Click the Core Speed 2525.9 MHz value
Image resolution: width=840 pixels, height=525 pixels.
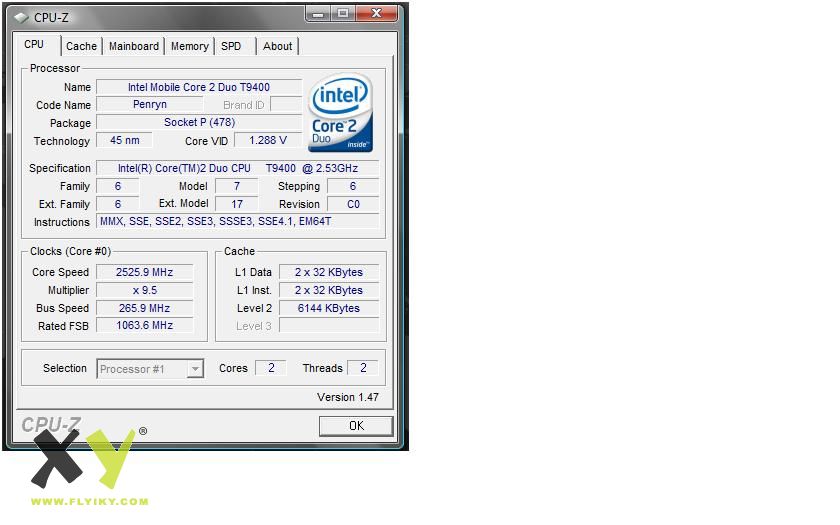point(144,272)
